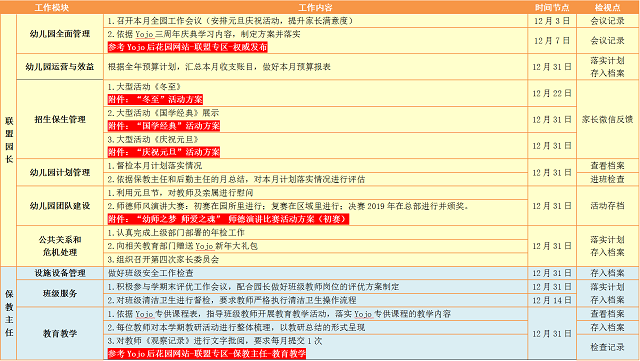640x361 pixels.
Task: Select the date cell 12月14日
Action: pyautogui.click(x=552, y=300)
